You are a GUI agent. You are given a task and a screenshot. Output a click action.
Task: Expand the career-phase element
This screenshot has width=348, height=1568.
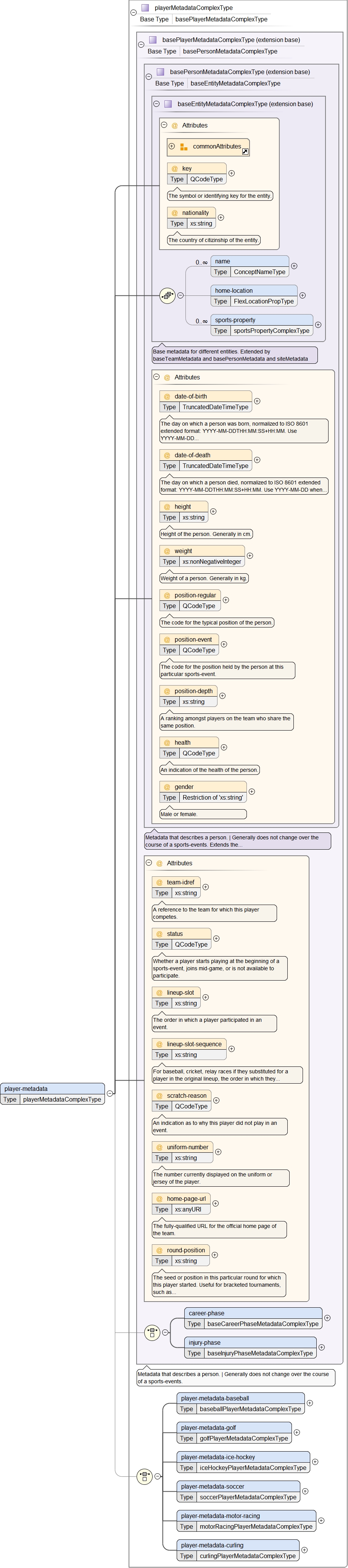click(327, 1318)
